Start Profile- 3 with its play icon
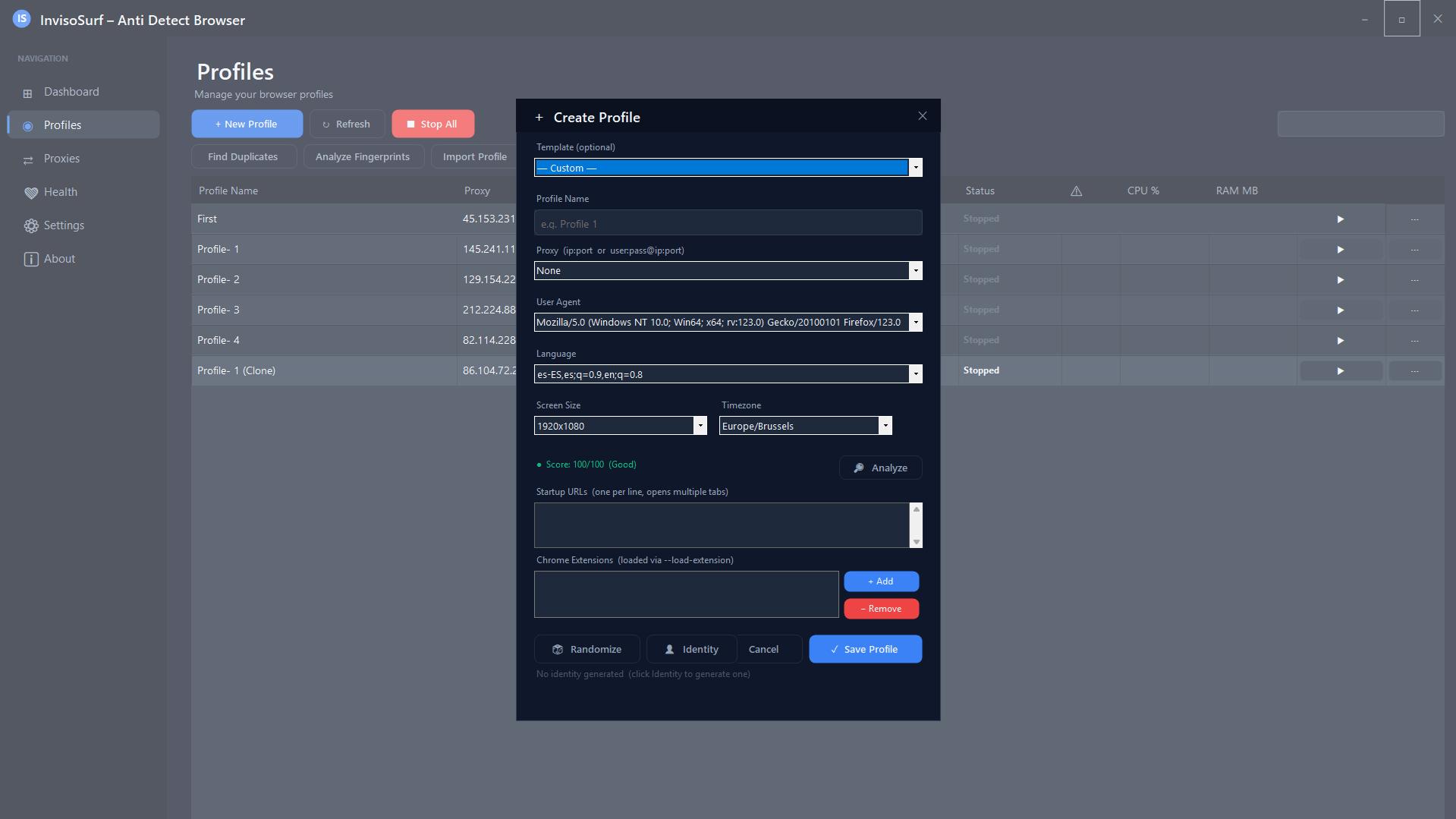Image resolution: width=1456 pixels, height=819 pixels. tap(1340, 310)
